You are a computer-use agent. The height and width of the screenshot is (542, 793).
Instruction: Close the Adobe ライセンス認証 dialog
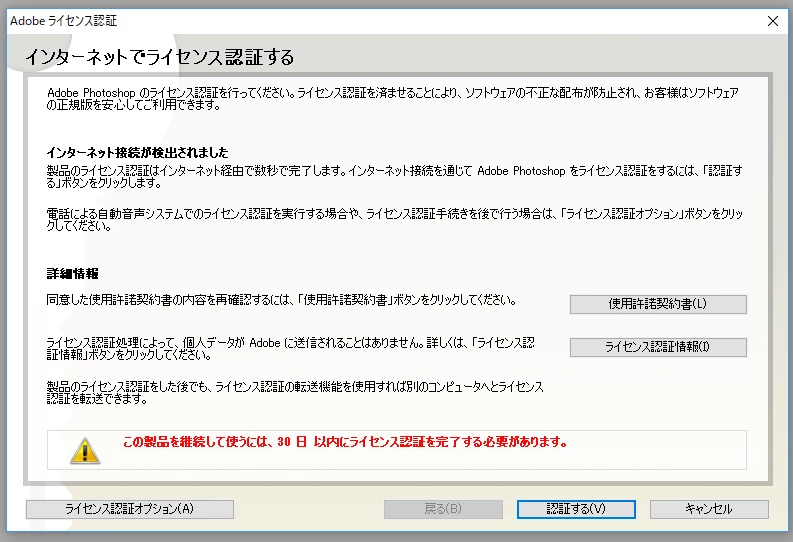point(773,21)
